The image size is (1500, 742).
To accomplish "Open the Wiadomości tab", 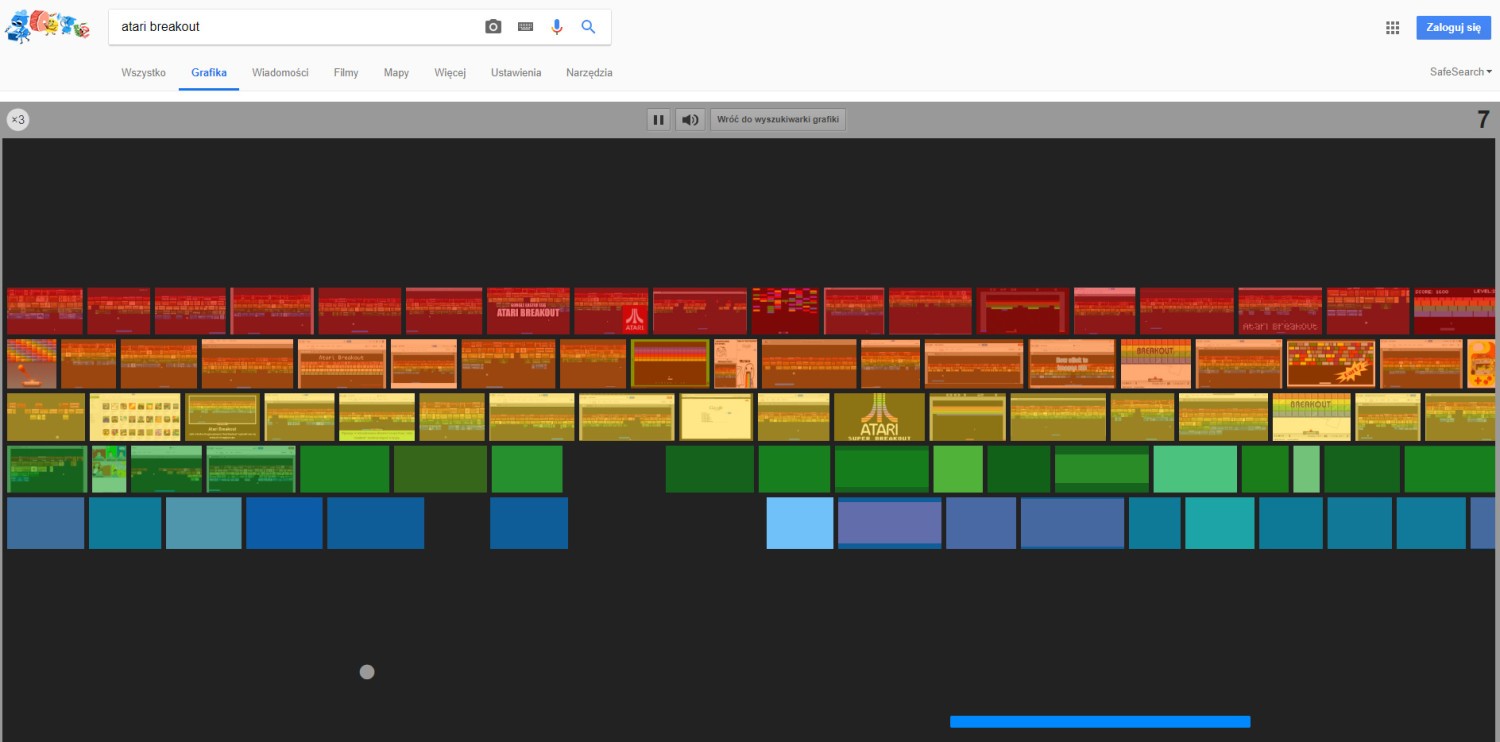I will click(x=280, y=73).
